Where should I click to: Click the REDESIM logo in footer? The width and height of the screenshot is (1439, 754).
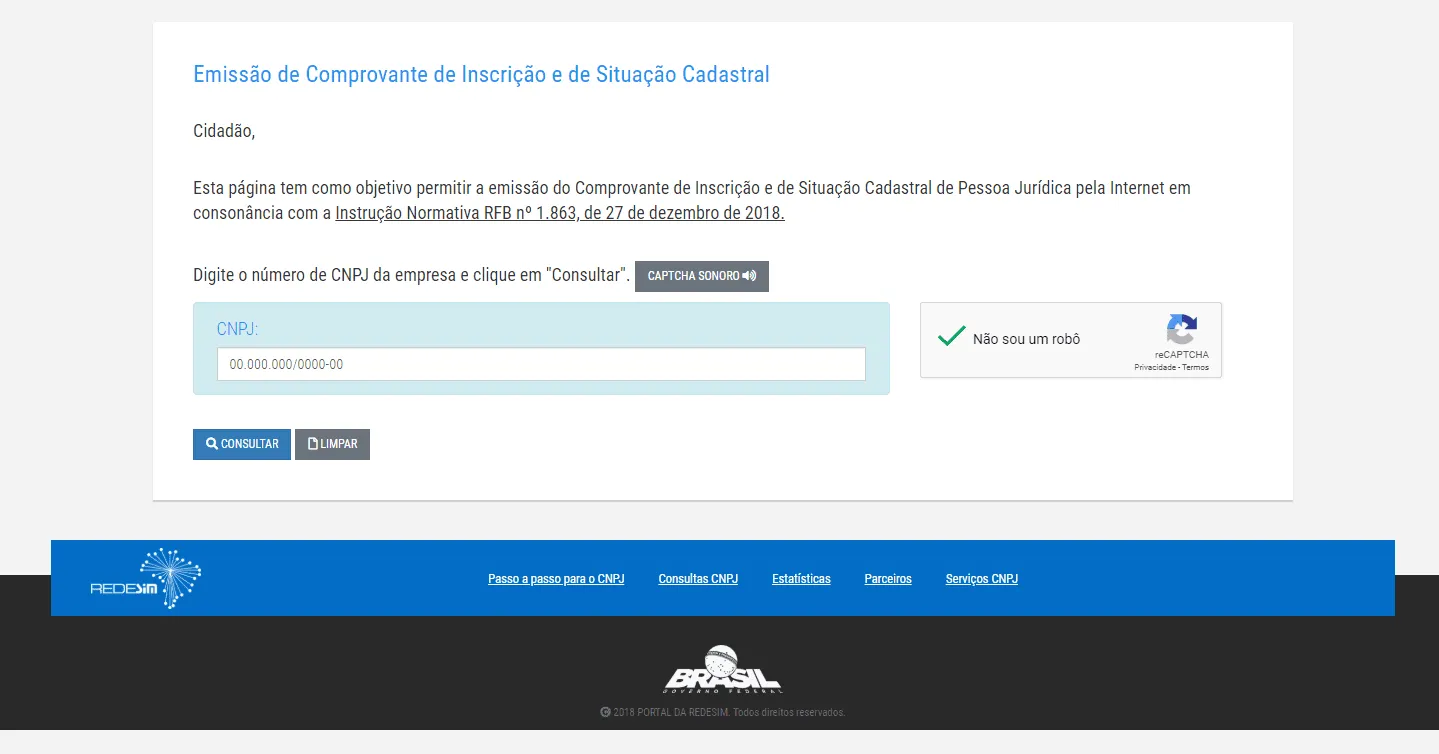pyautogui.click(x=146, y=578)
